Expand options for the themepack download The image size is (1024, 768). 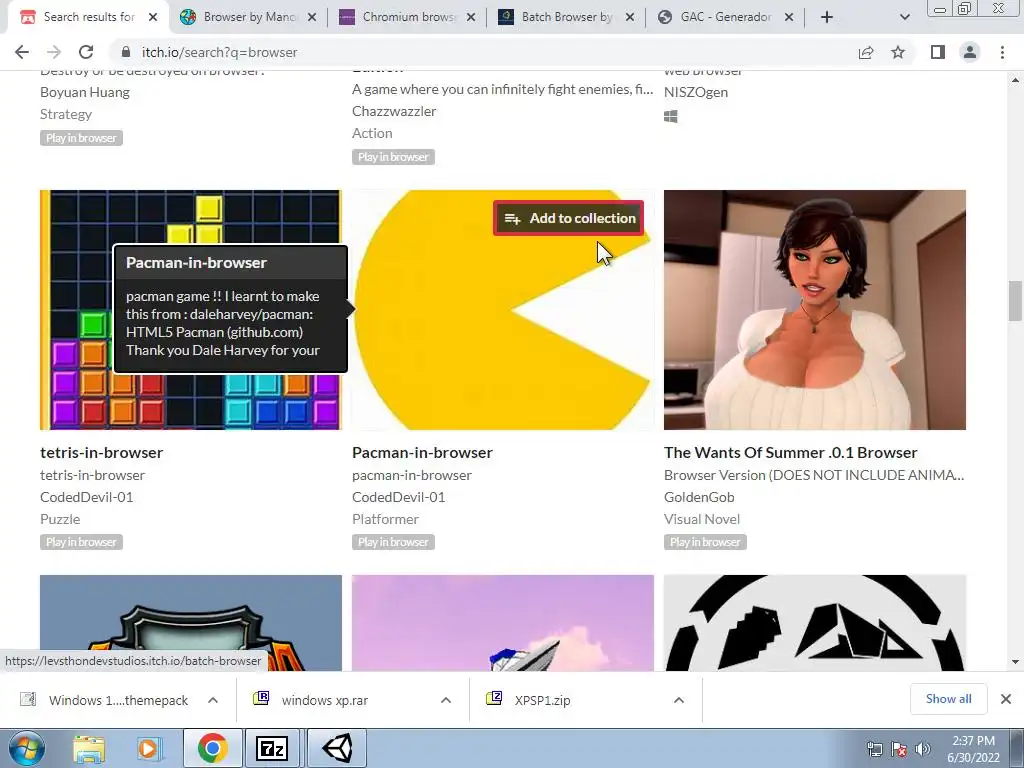point(213,700)
